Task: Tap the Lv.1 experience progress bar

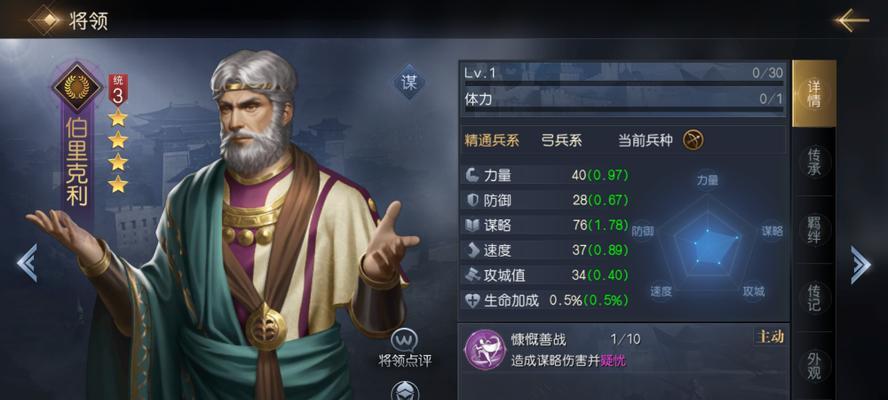Action: point(623,83)
